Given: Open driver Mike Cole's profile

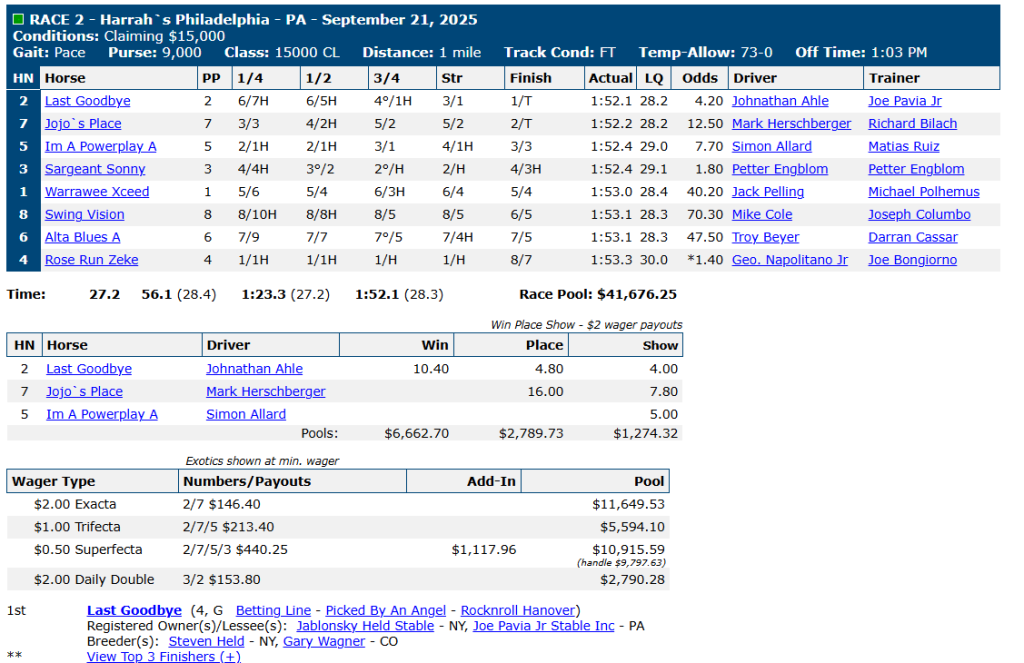Looking at the screenshot, I should coord(761,214).
